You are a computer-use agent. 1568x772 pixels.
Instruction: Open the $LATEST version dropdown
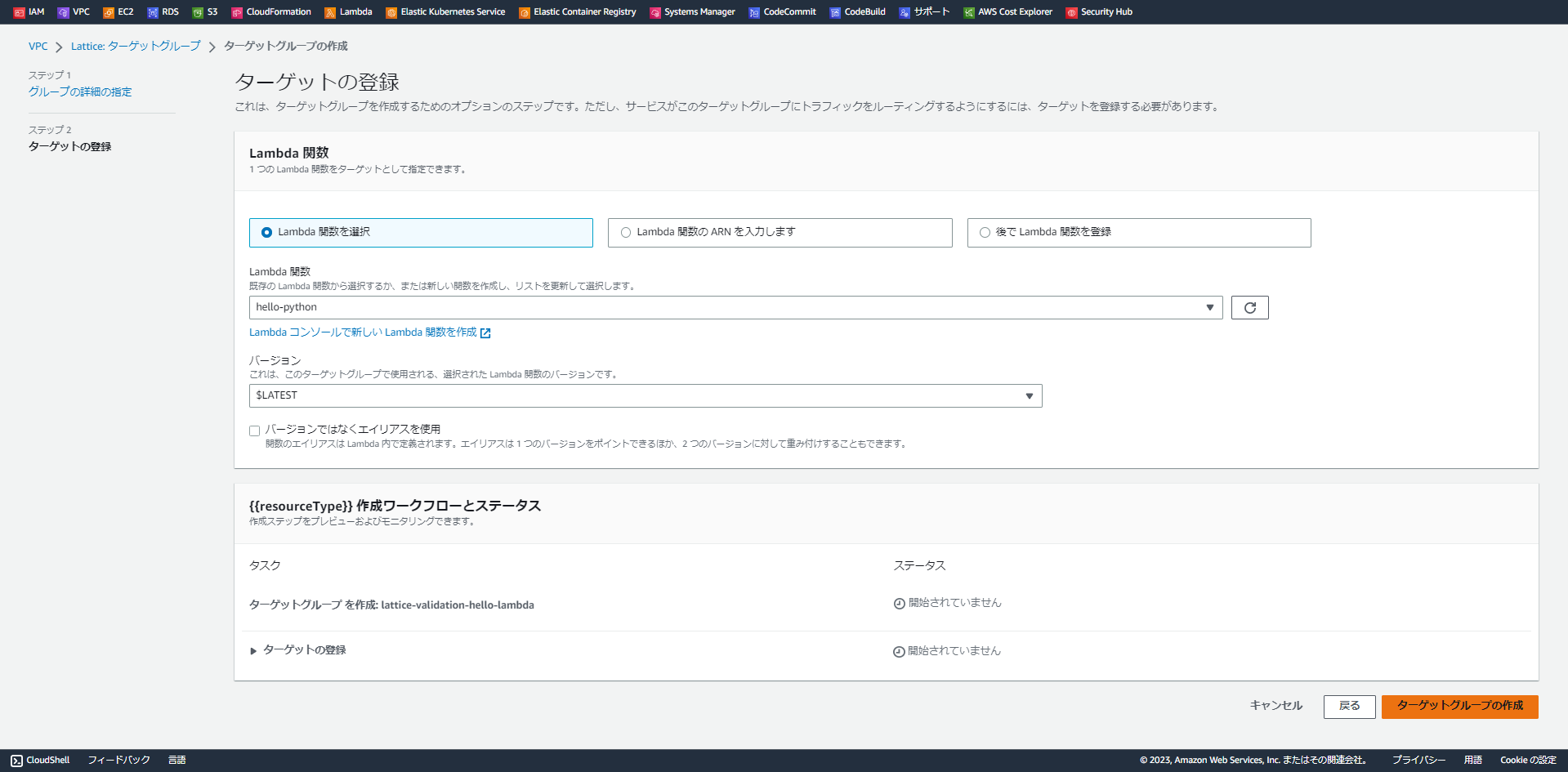[646, 396]
